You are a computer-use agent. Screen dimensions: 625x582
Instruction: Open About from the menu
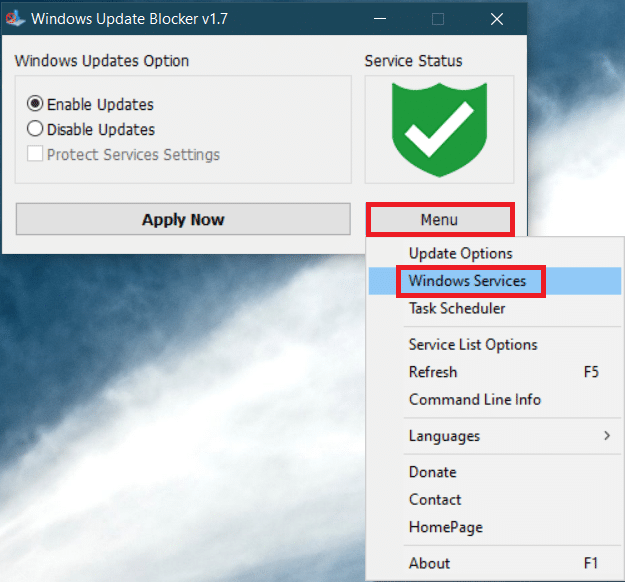pos(495,564)
